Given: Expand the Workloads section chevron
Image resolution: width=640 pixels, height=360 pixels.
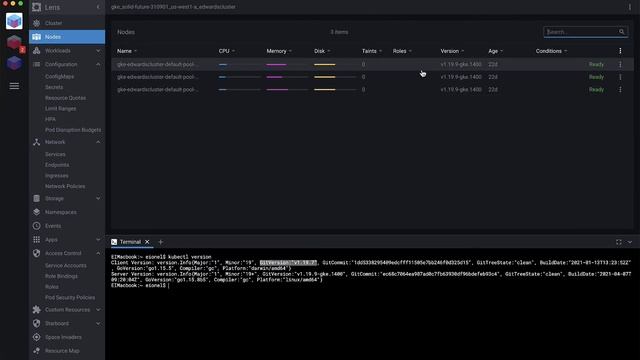Looking at the screenshot, I should [98, 51].
